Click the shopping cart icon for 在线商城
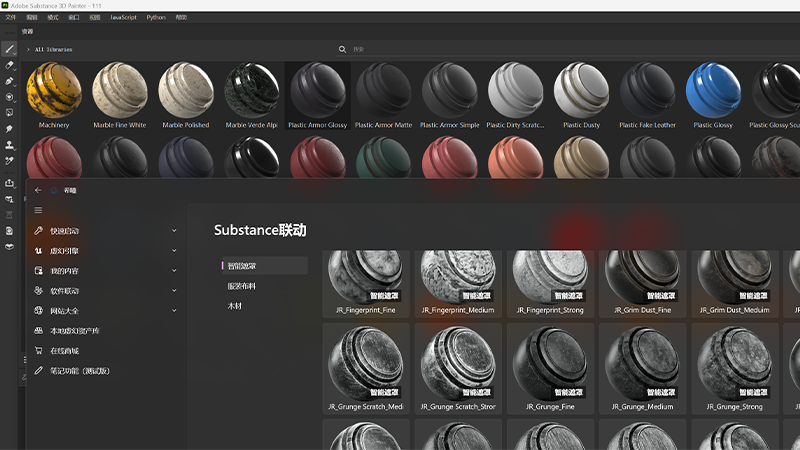This screenshot has height=450, width=800. tap(39, 351)
